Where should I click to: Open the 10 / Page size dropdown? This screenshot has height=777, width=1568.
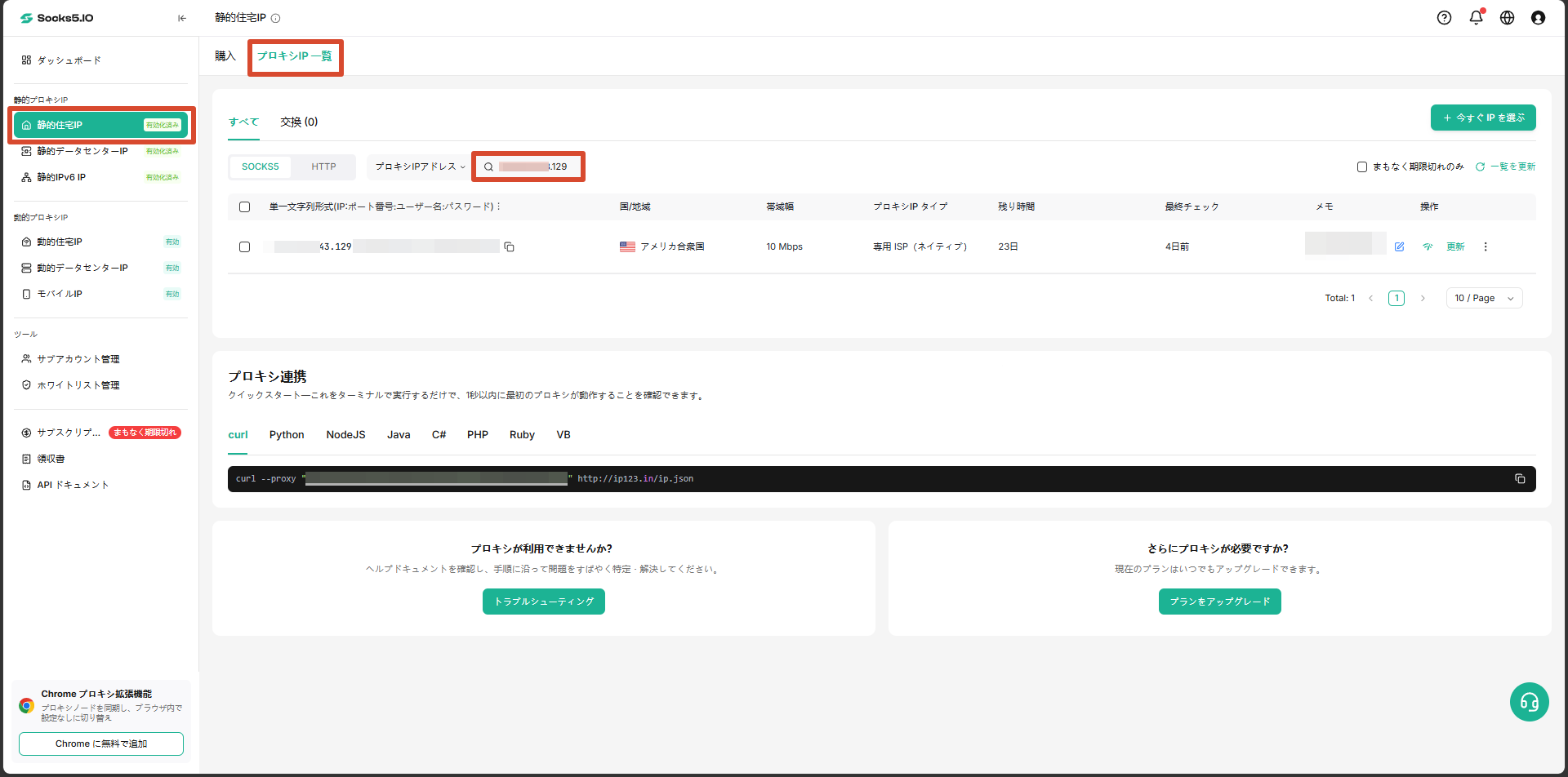[1484, 298]
